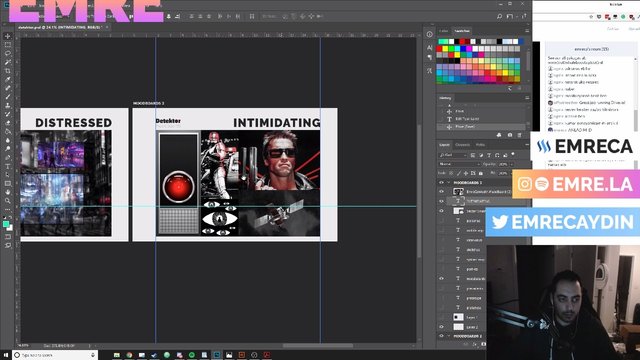Select the Rectangle shape tool
The image size is (640, 360).
(x=8, y=183)
